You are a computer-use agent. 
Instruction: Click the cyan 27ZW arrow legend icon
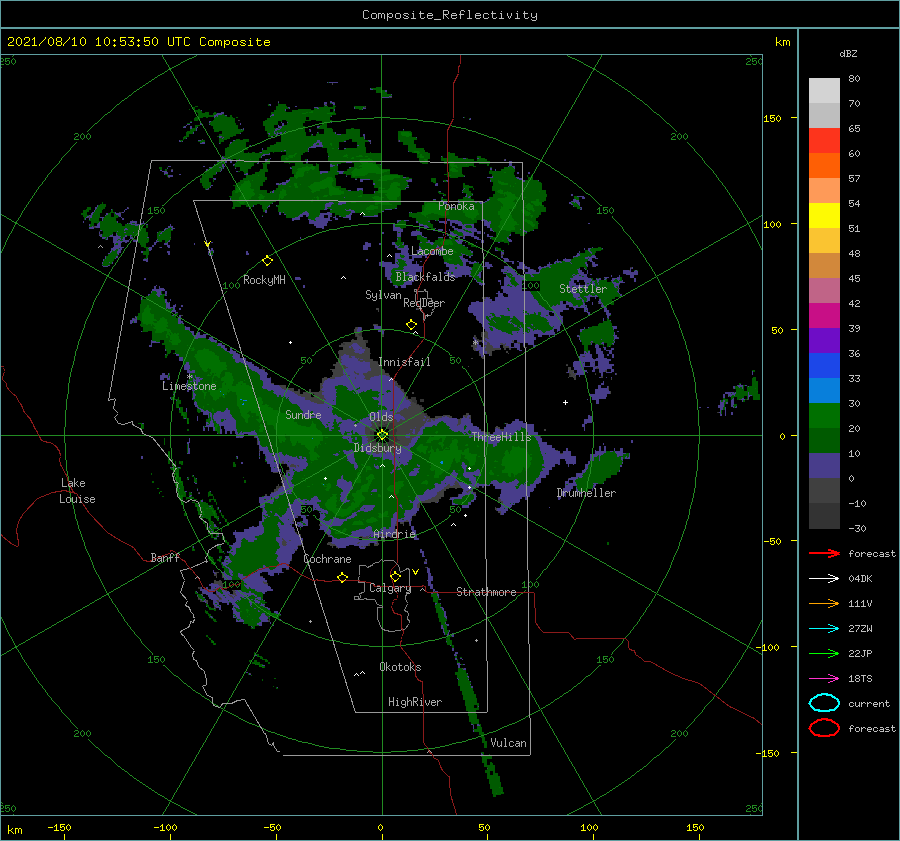[x=824, y=629]
